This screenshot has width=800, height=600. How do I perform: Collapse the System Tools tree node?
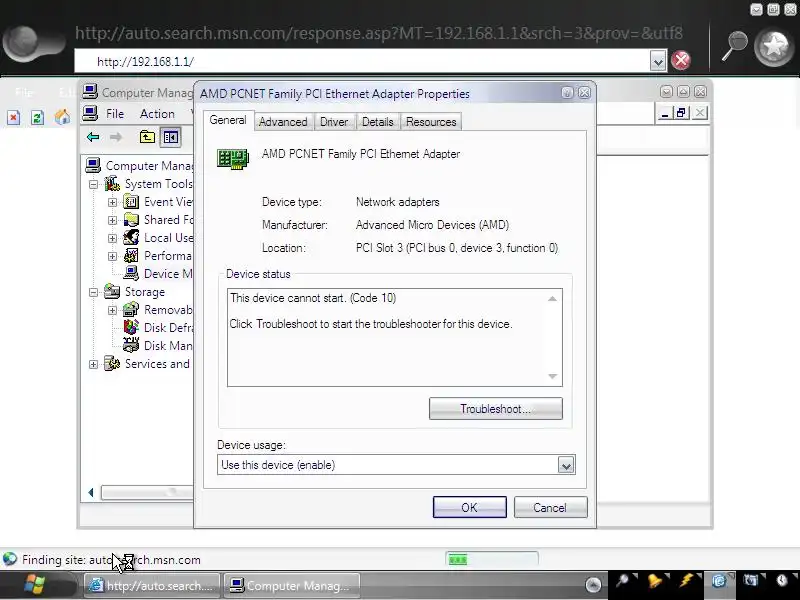(x=93, y=184)
